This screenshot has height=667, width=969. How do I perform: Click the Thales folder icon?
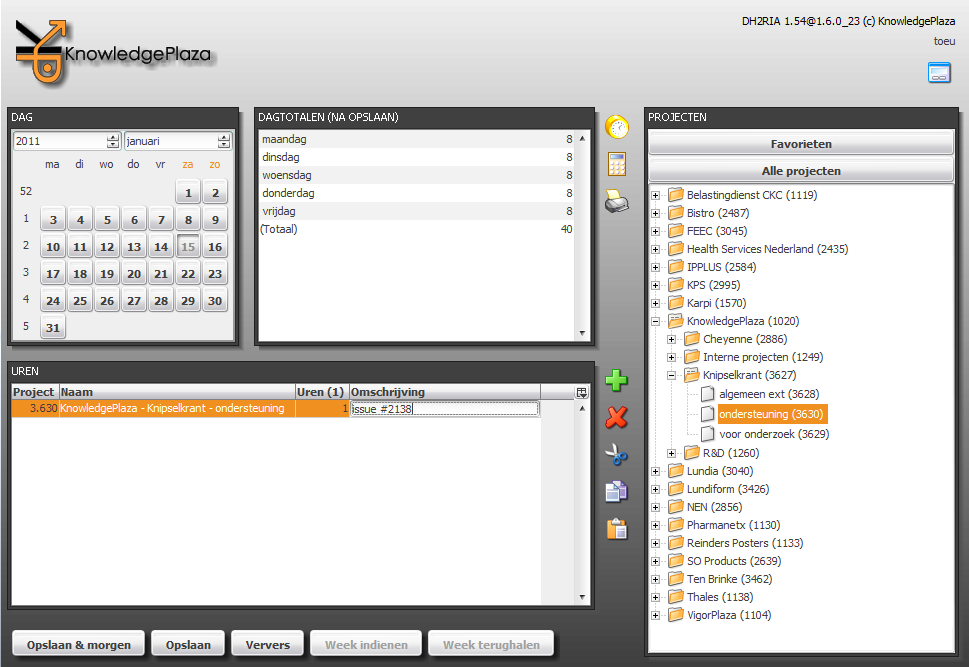click(x=676, y=597)
